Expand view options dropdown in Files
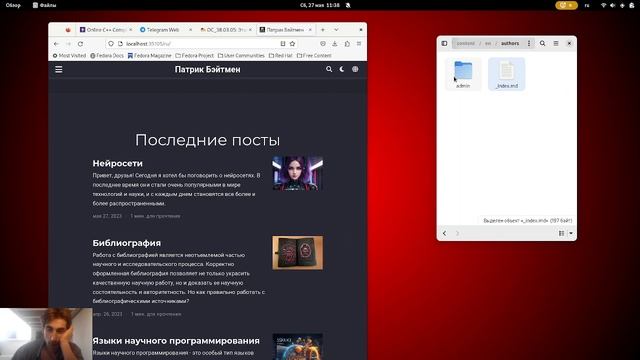The width and height of the screenshot is (640, 360). pos(571,233)
